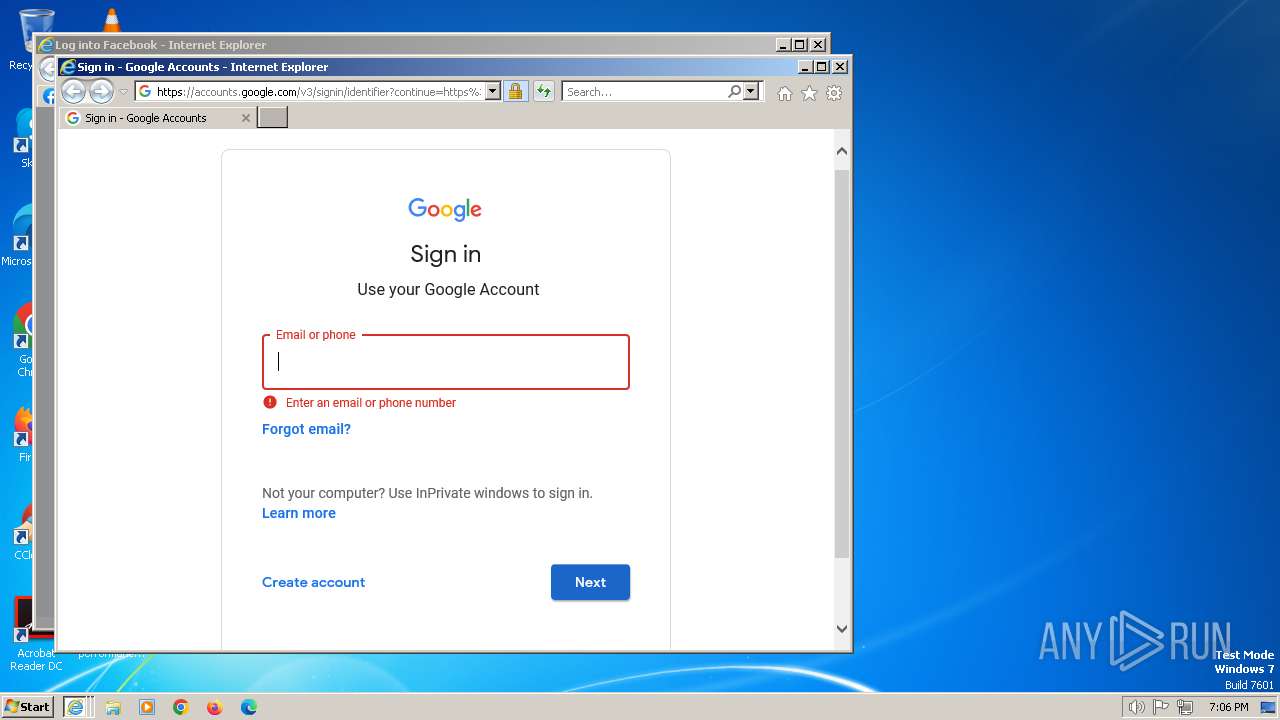This screenshot has width=1280, height=720.
Task: Click the address bar URL field
Action: click(318, 92)
